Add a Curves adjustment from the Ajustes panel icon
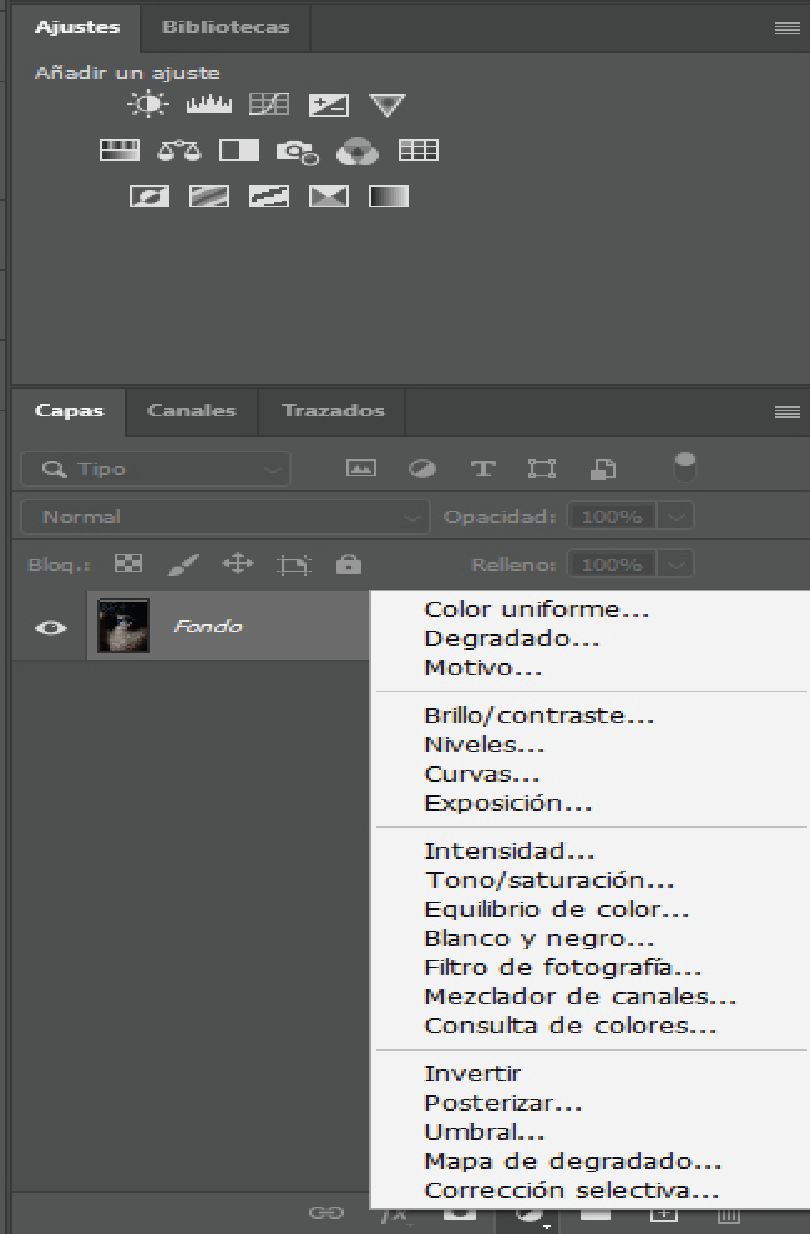 click(269, 104)
